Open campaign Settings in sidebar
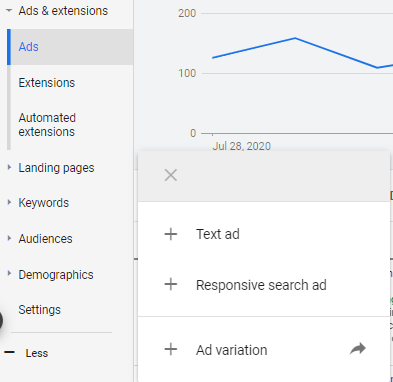 click(x=39, y=310)
